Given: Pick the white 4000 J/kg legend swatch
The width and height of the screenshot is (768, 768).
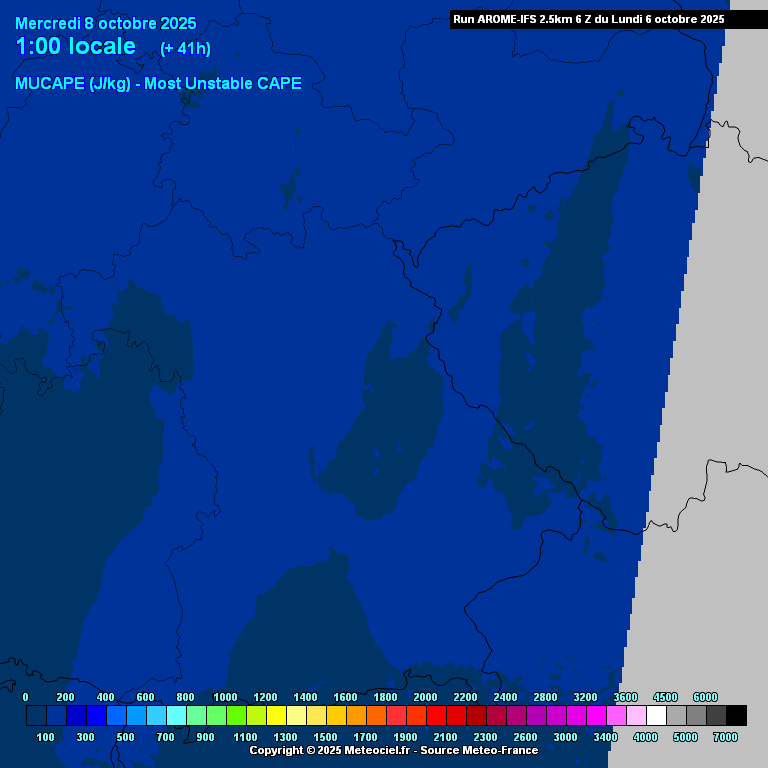Looking at the screenshot, I should (656, 715).
